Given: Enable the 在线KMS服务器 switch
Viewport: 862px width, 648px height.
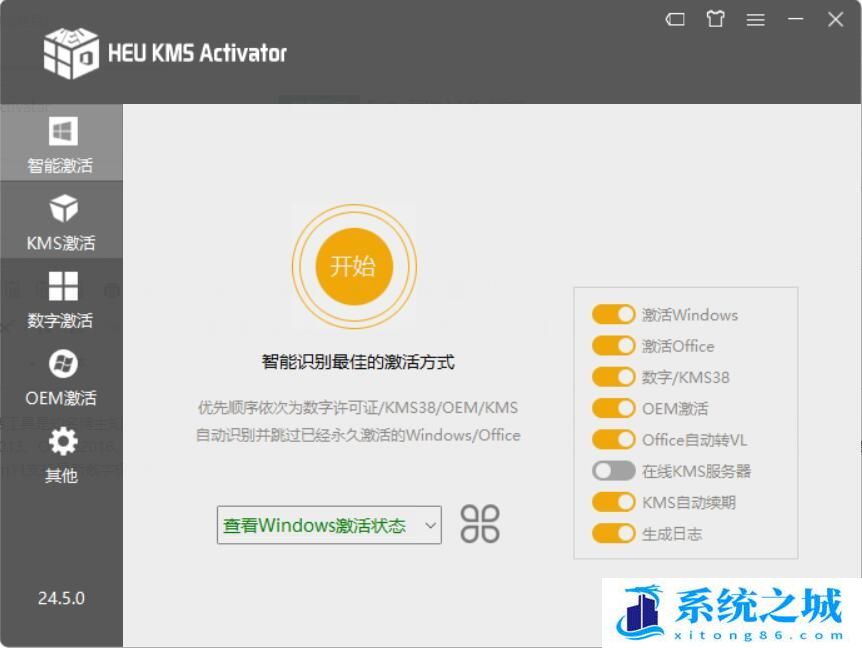Looking at the screenshot, I should coord(614,471).
